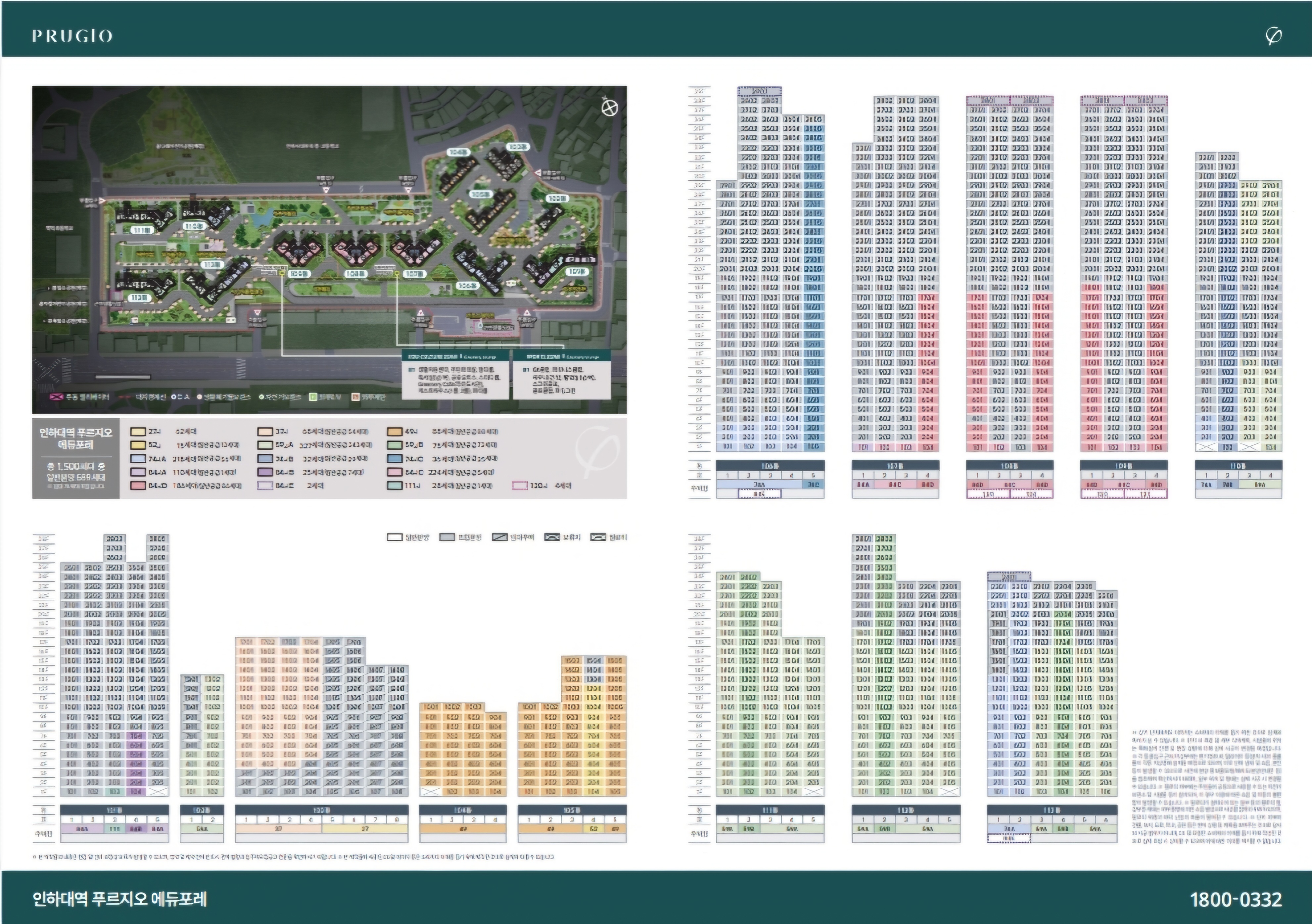Open the site plan aerial map image
The height and width of the screenshot is (924, 1312).
tap(329, 250)
